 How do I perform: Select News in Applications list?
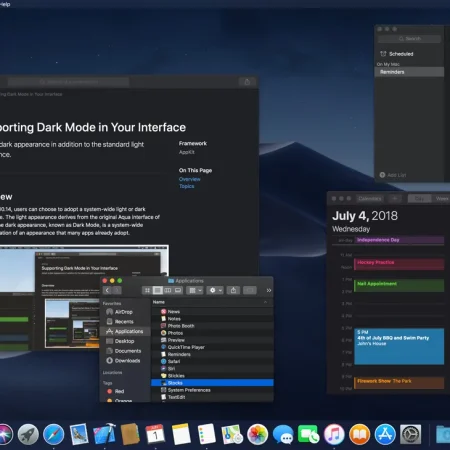point(212,312)
